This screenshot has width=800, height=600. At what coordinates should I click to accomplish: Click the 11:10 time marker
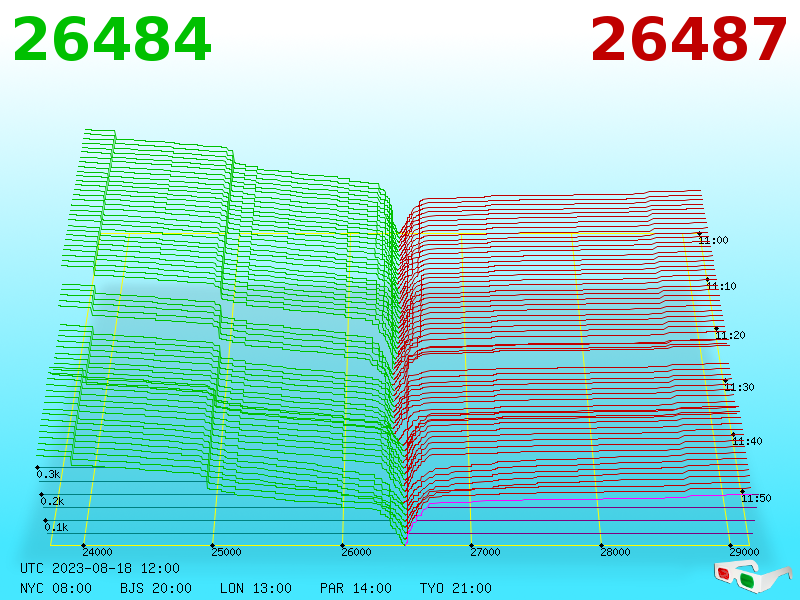(721, 286)
